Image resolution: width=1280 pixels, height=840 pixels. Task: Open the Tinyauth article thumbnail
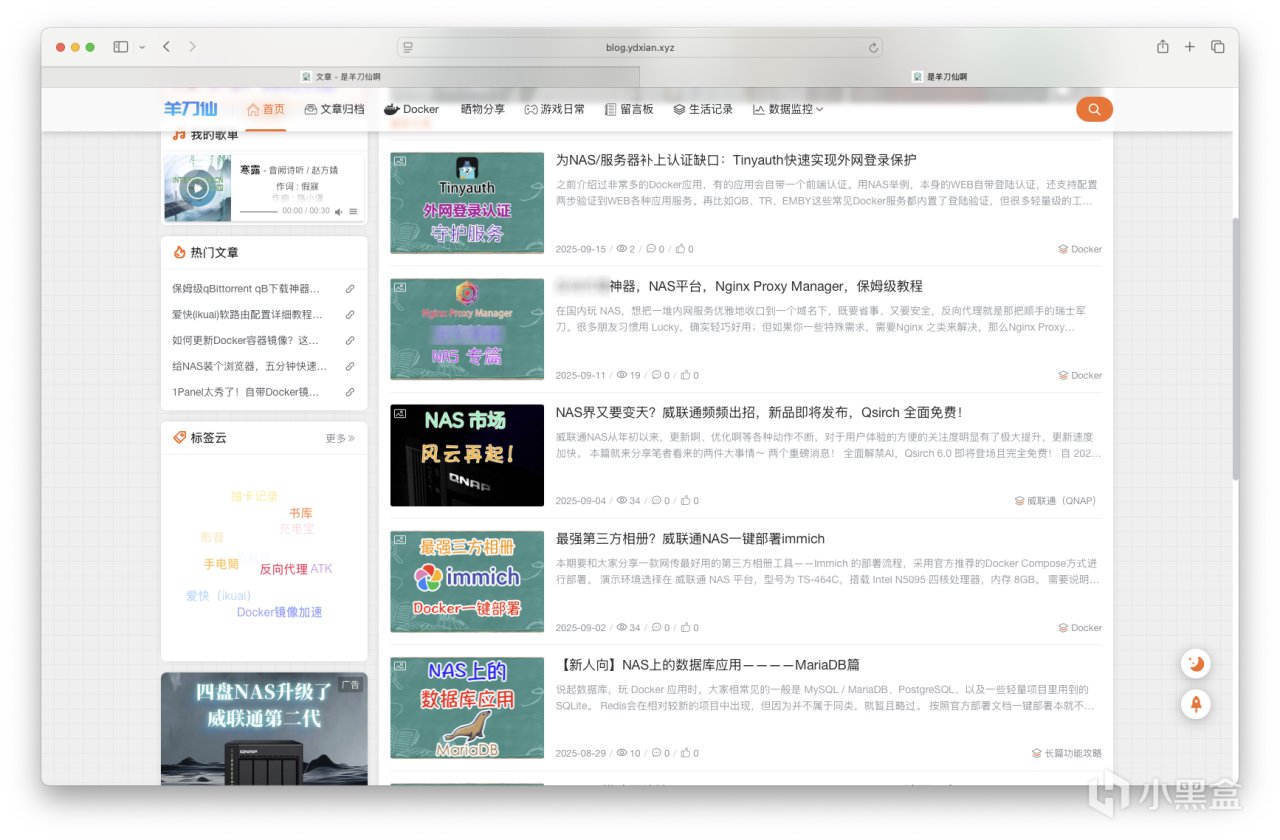(x=467, y=203)
